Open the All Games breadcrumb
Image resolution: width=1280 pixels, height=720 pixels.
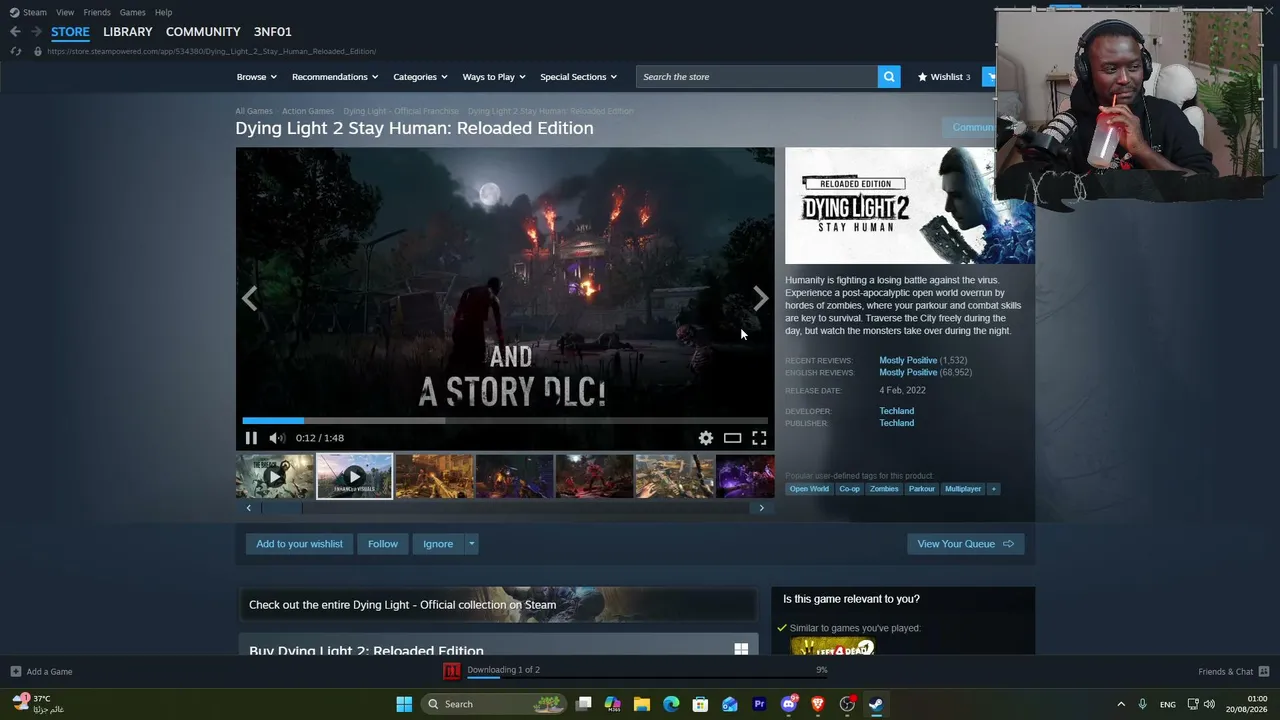pos(254,111)
